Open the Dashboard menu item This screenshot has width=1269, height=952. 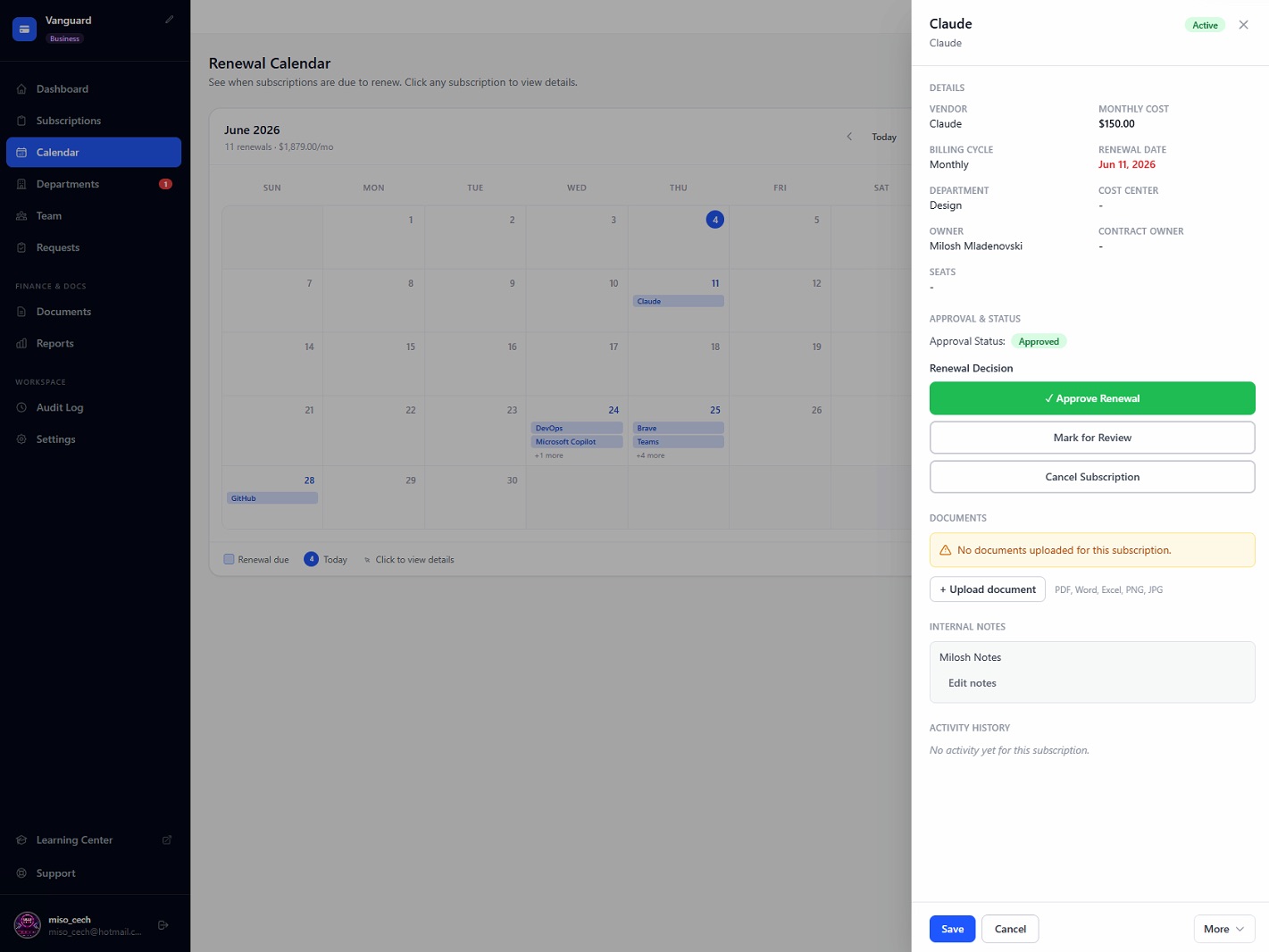coord(94,89)
